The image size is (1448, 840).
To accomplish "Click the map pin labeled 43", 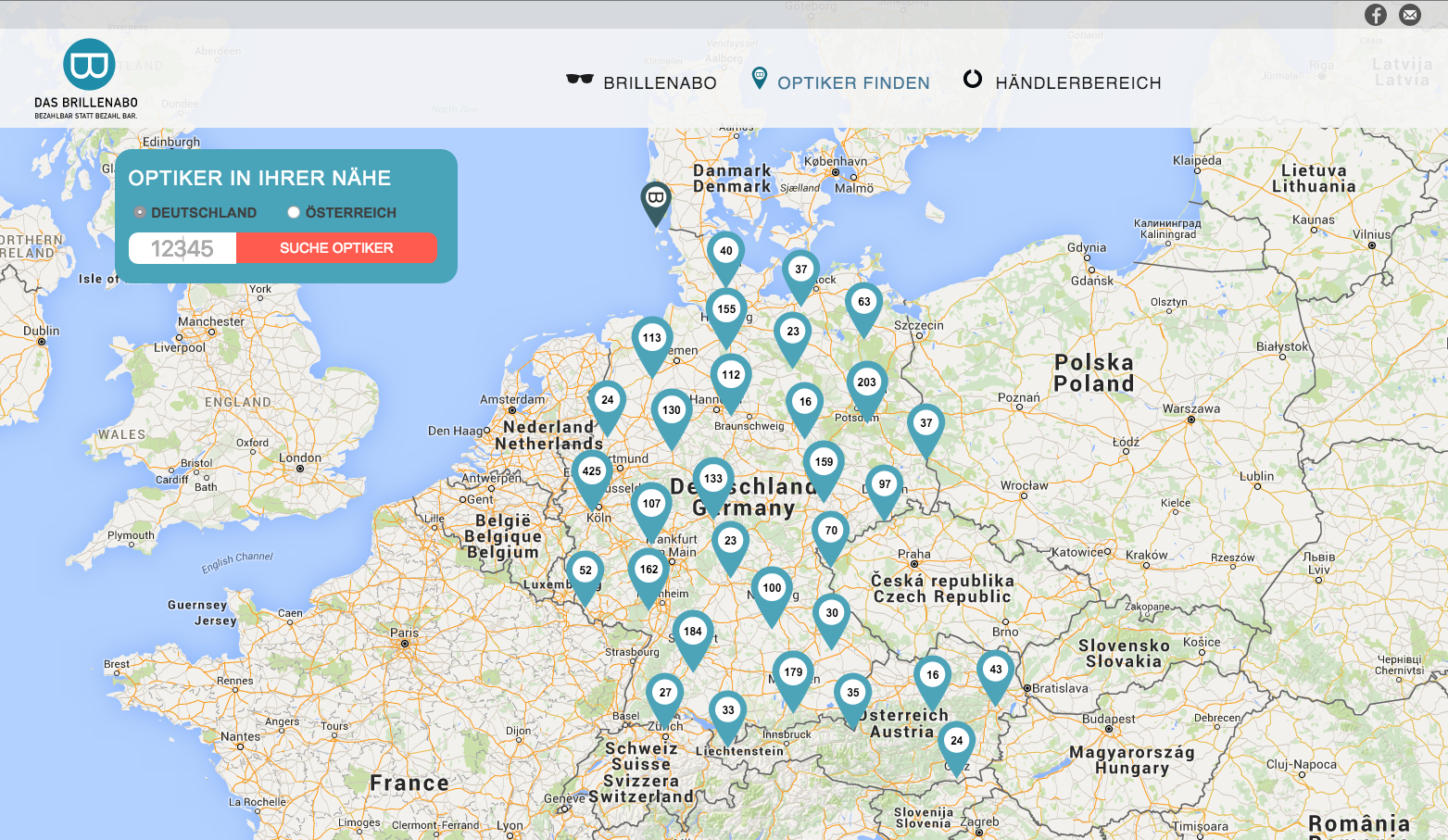I will pos(996,678).
